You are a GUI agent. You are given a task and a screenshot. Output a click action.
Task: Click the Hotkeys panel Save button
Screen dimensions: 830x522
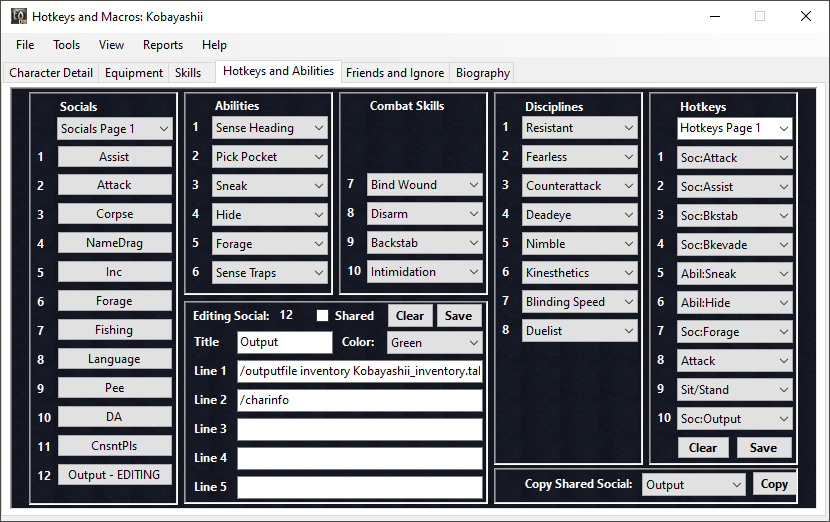click(x=763, y=448)
